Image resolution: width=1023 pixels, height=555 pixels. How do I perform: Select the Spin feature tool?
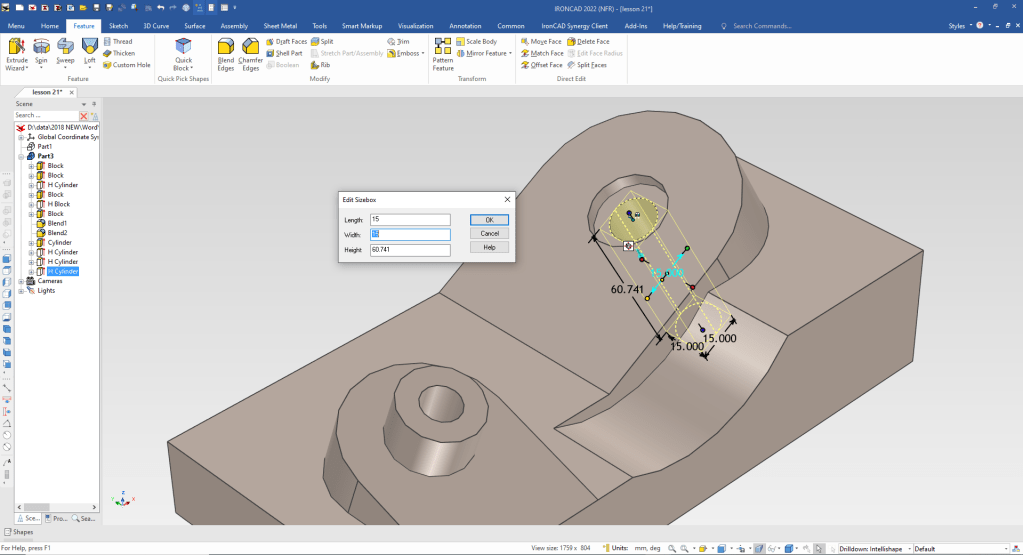[x=41, y=48]
